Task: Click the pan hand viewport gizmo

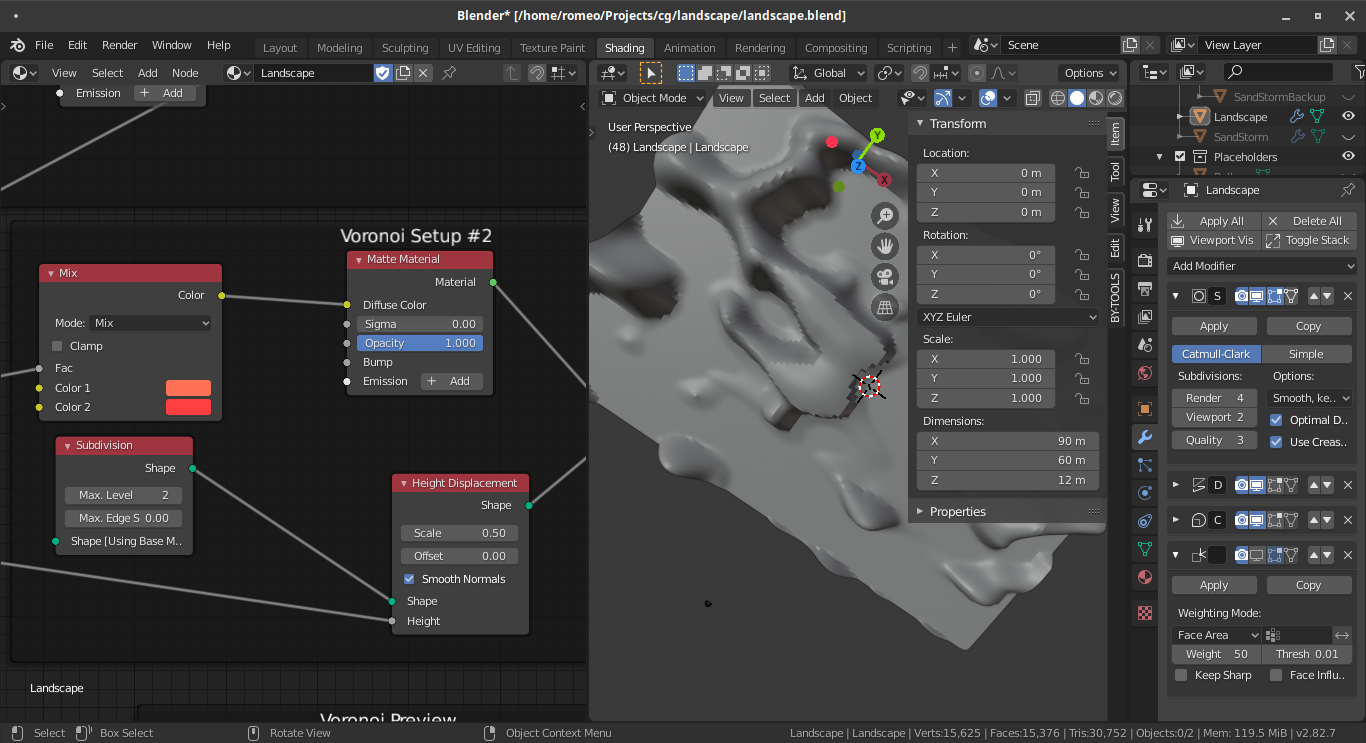Action: click(x=884, y=246)
